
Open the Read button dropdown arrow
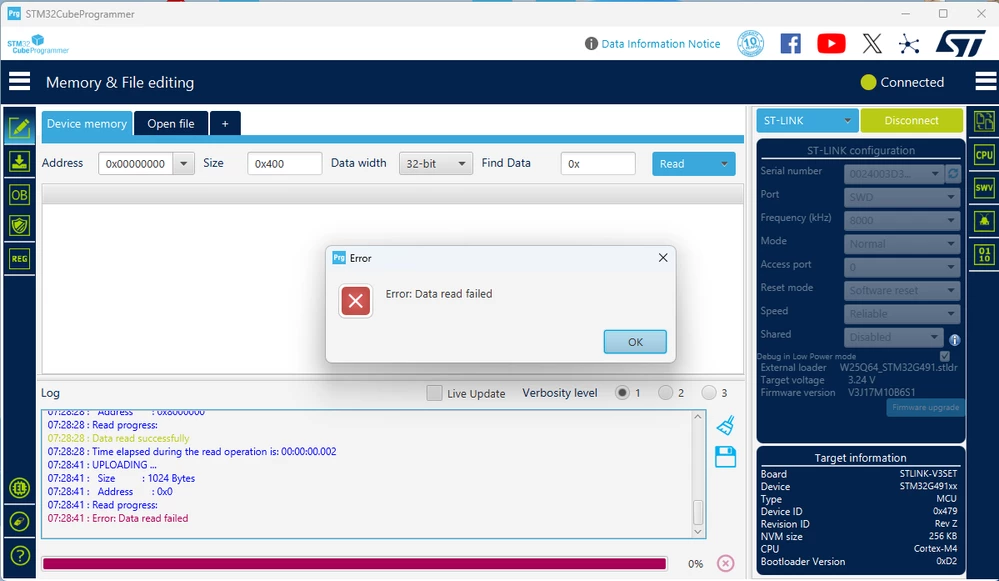click(x=724, y=164)
